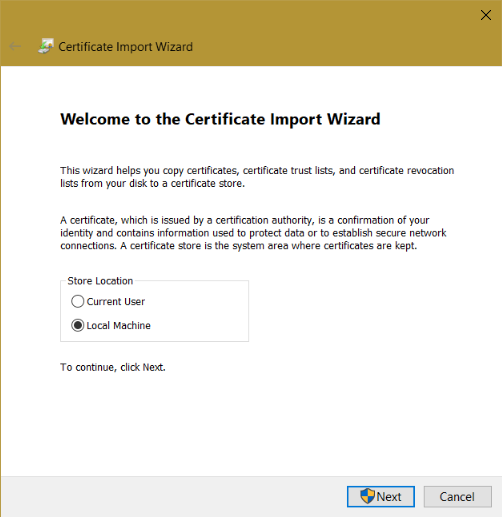Click the paragraph starting A certificate, which is issued

click(x=253, y=233)
